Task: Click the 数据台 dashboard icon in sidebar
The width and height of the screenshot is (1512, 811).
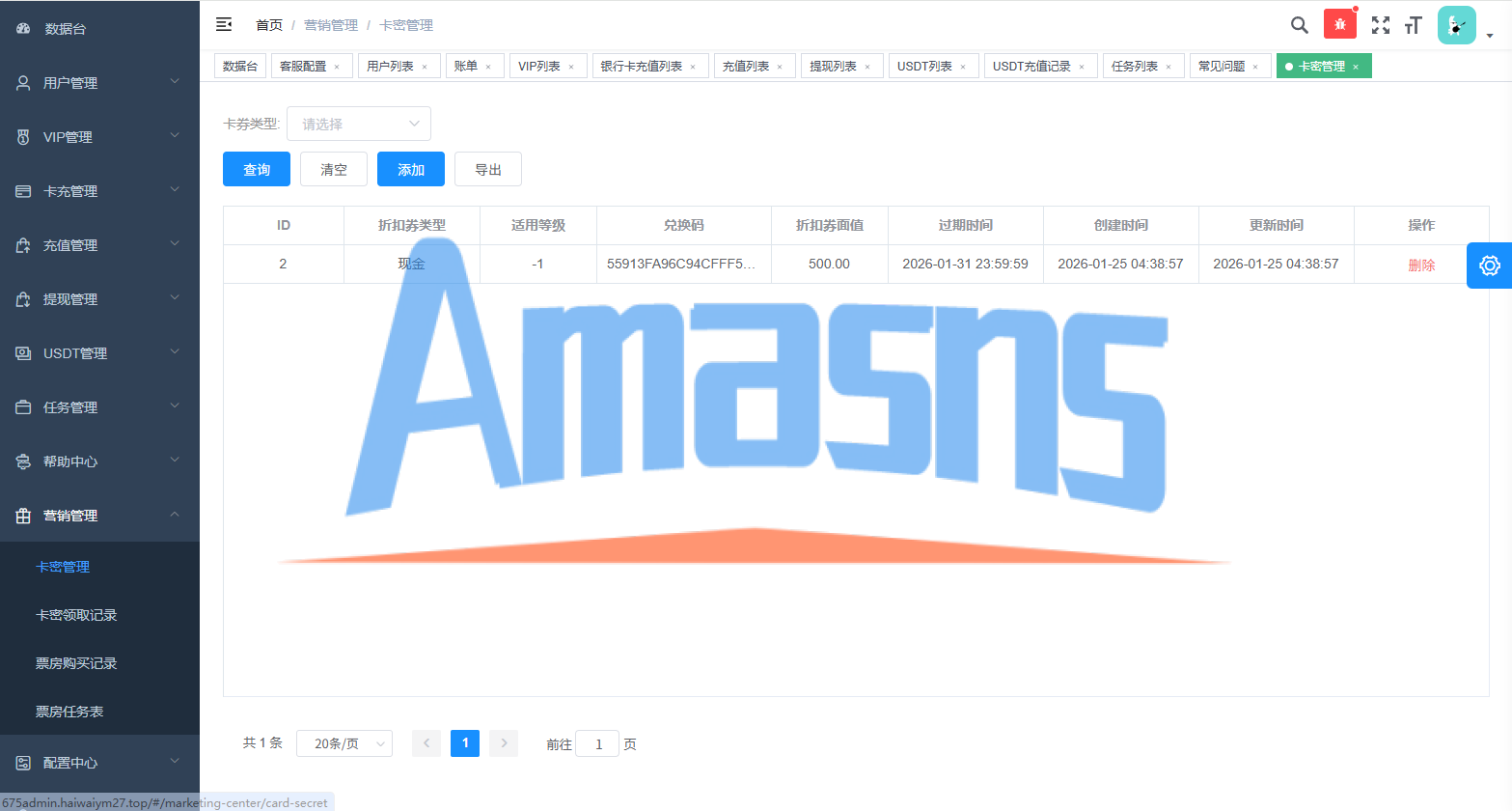Action: [x=23, y=29]
